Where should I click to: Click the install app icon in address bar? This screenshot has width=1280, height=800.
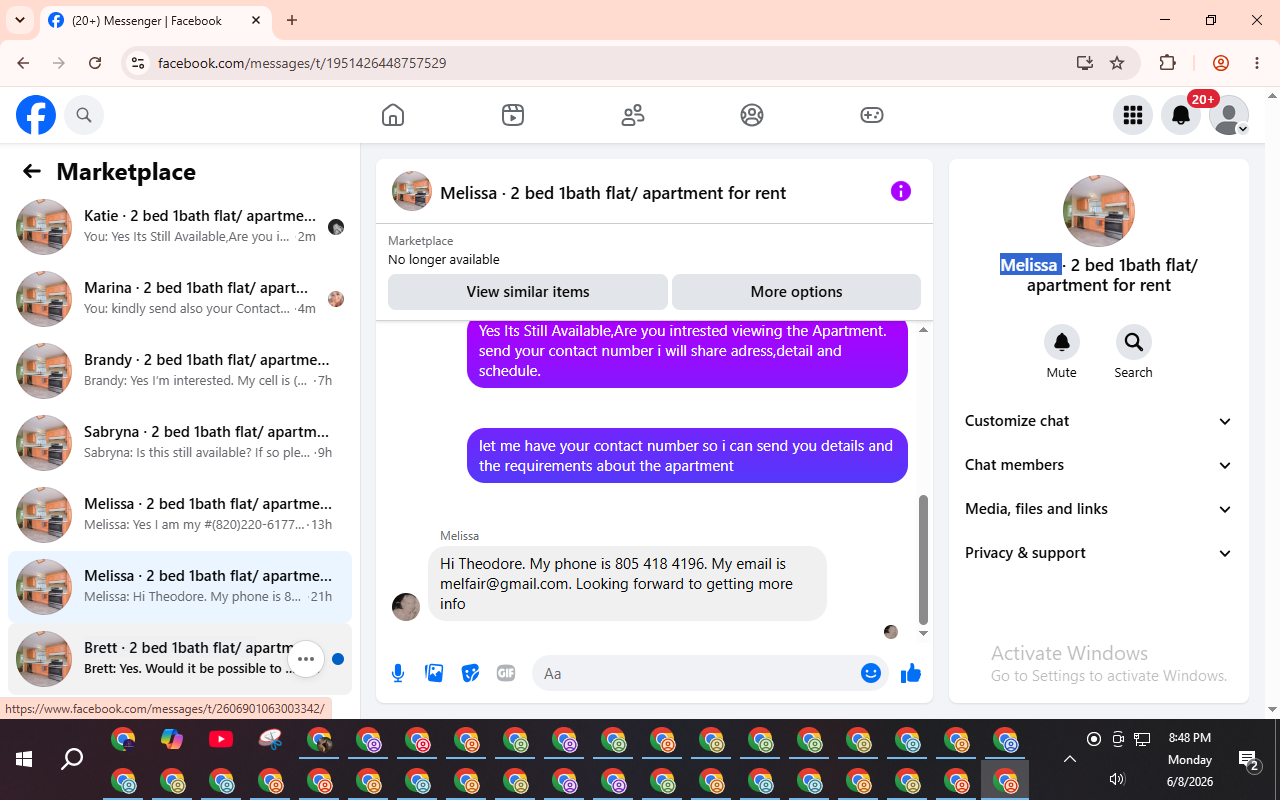[x=1085, y=63]
